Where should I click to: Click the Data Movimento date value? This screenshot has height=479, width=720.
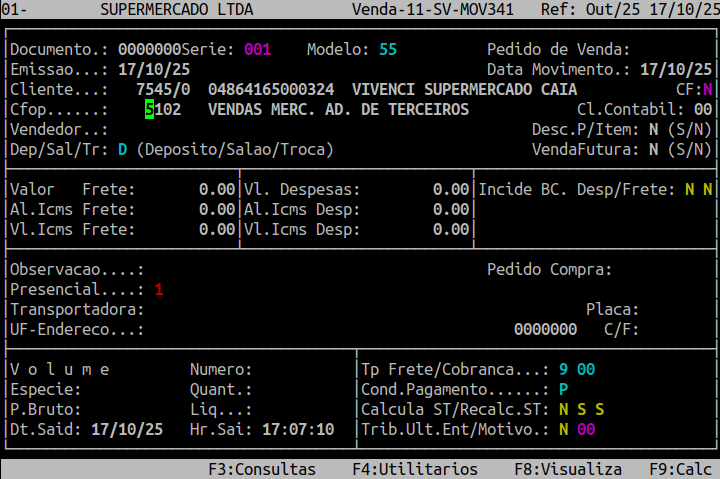click(x=675, y=69)
